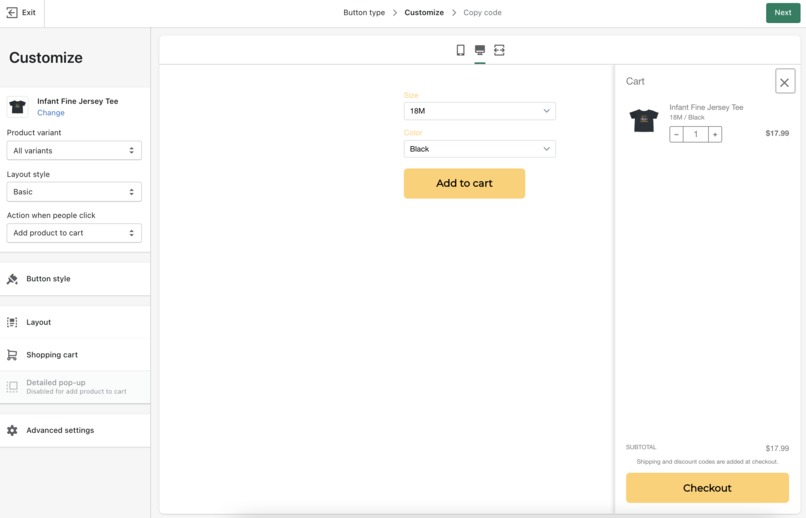Click the Checkout button
This screenshot has height=518, width=806.
[707, 488]
